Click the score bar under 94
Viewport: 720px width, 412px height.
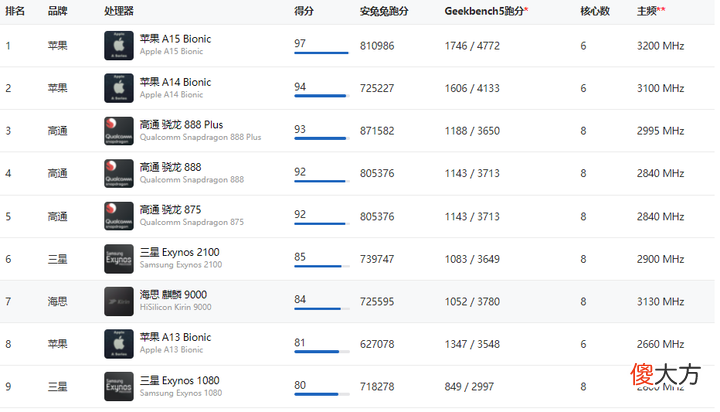pyautogui.click(x=321, y=96)
